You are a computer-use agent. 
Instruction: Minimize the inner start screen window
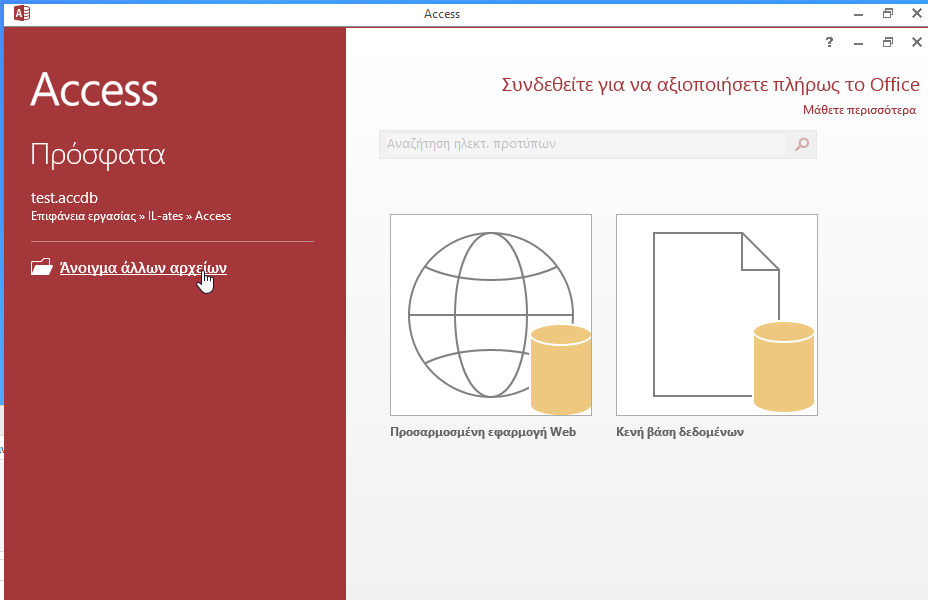(x=858, y=43)
